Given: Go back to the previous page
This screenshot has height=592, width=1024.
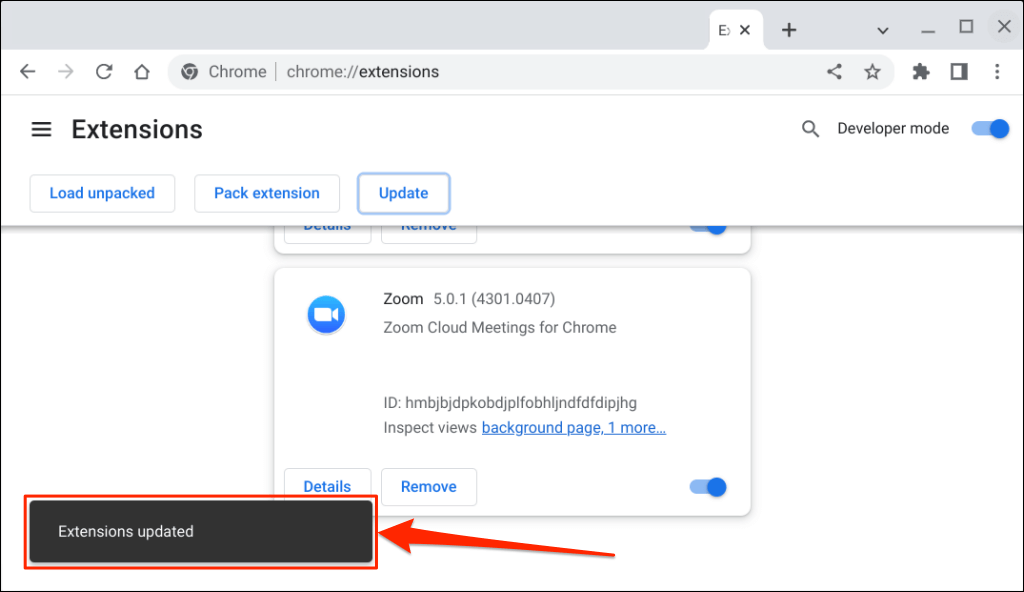Looking at the screenshot, I should click(x=27, y=71).
